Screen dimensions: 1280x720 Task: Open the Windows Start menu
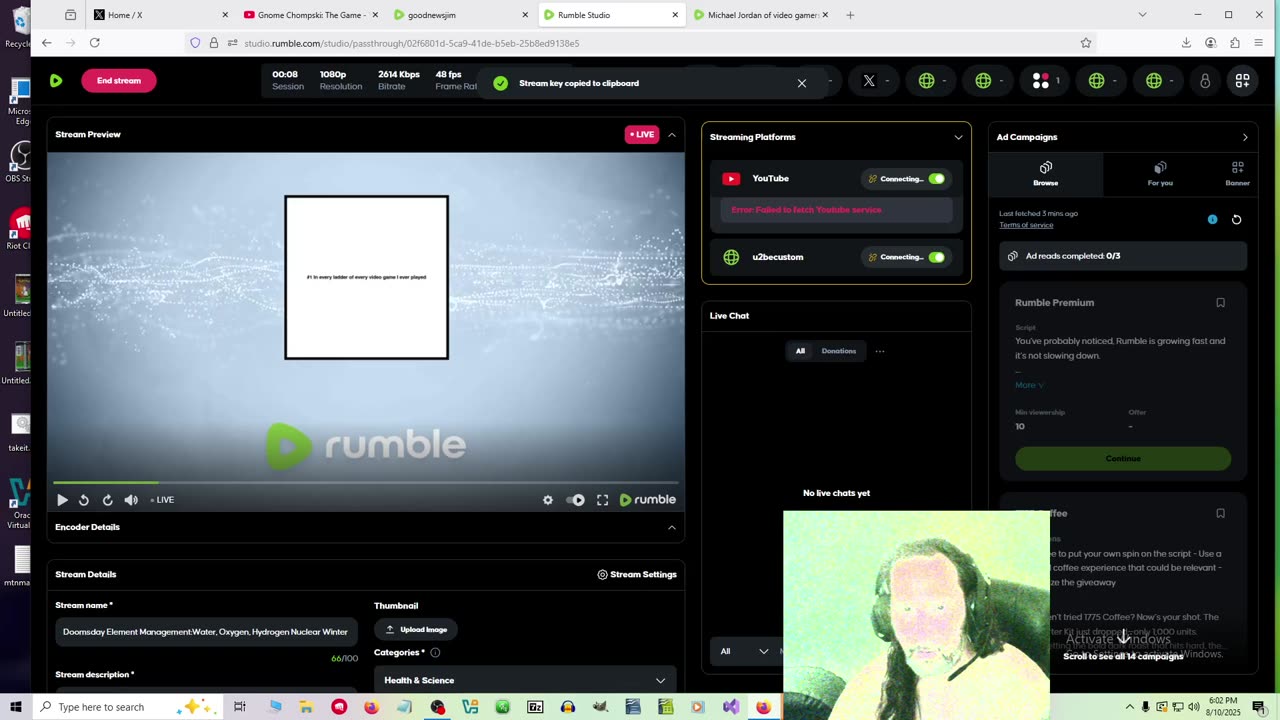(16, 707)
